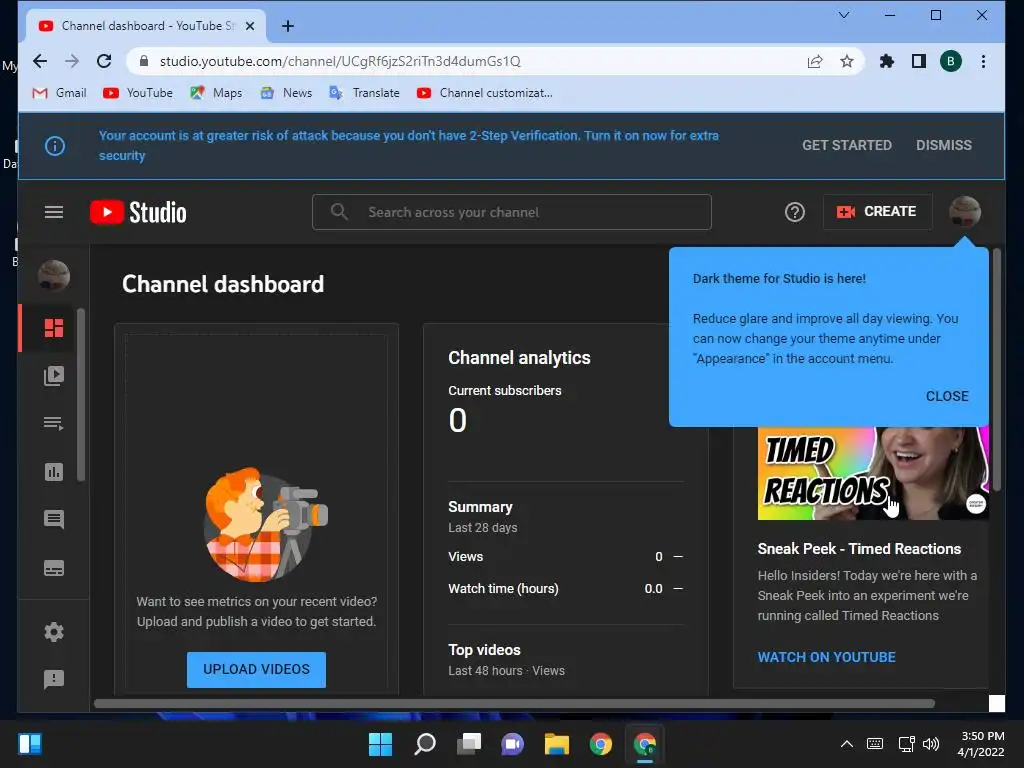
Task: Open the Windows Start menu
Action: 380,744
